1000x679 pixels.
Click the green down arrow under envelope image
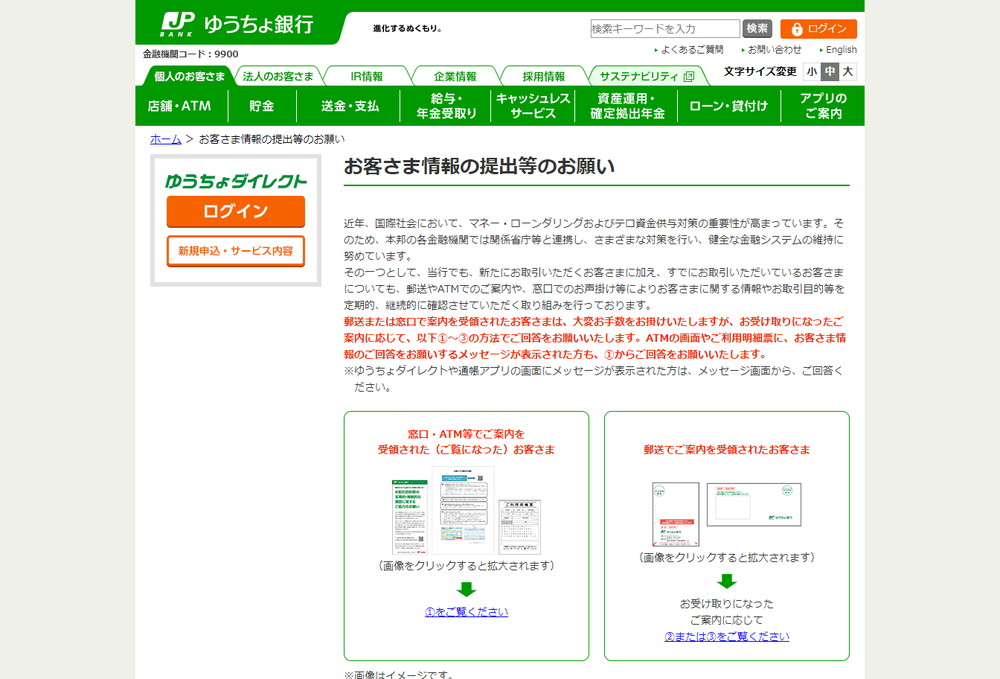(726, 581)
